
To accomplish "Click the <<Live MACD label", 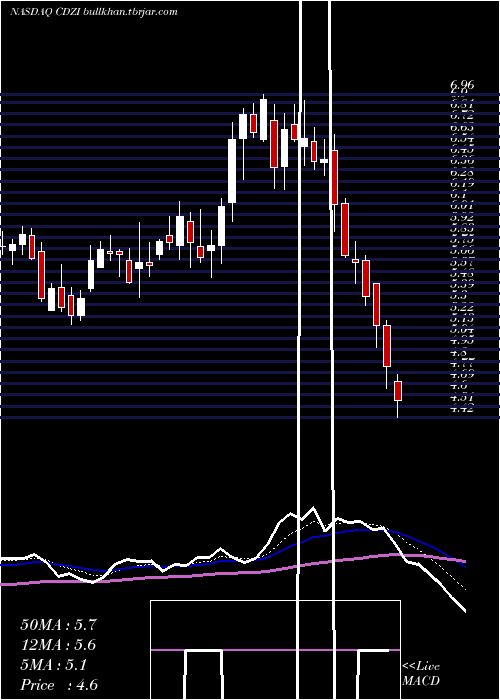I will (421, 673).
